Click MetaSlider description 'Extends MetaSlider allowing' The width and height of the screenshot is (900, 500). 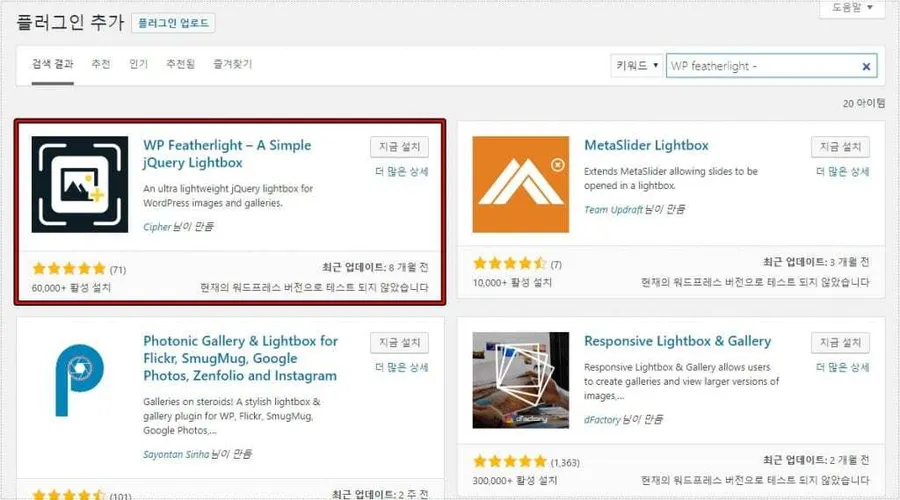[671, 179]
